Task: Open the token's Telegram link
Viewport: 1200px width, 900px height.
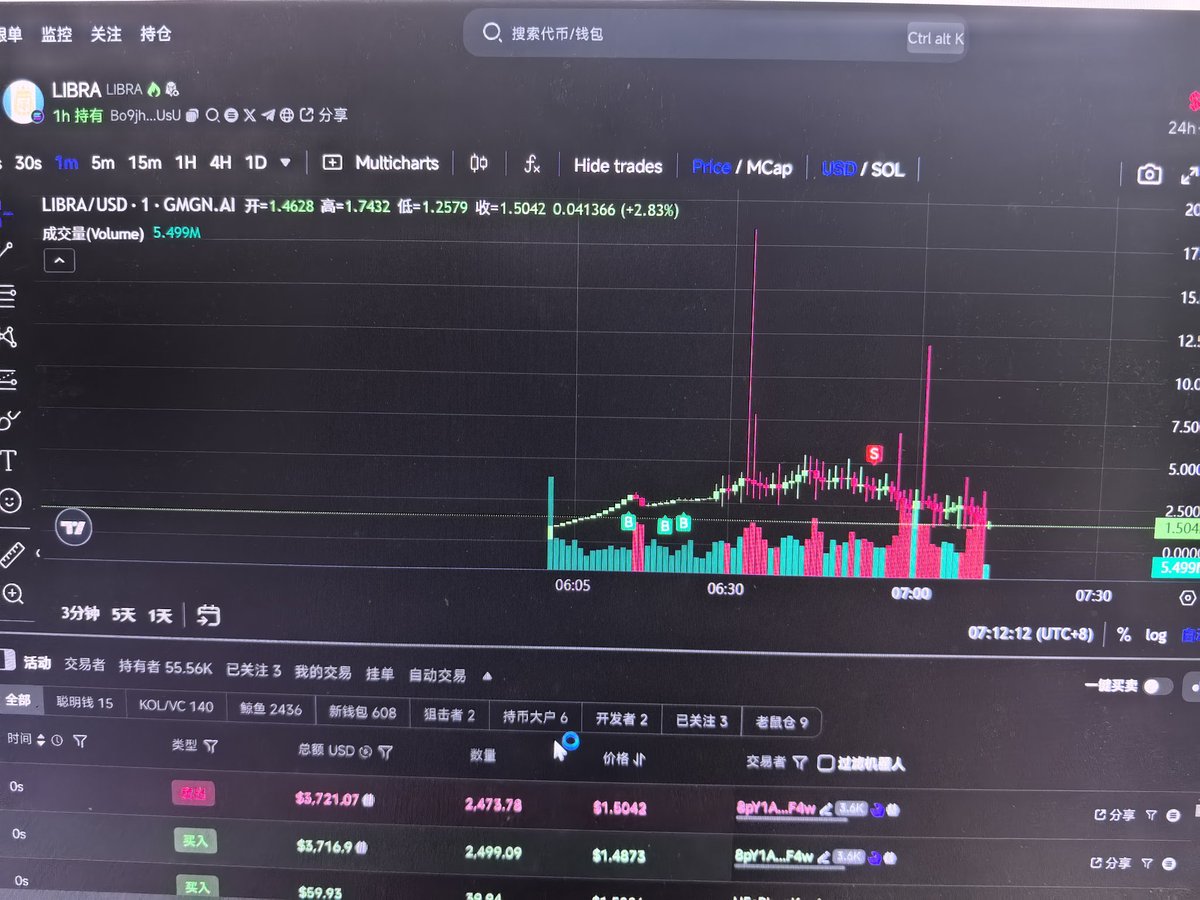Action: point(268,115)
